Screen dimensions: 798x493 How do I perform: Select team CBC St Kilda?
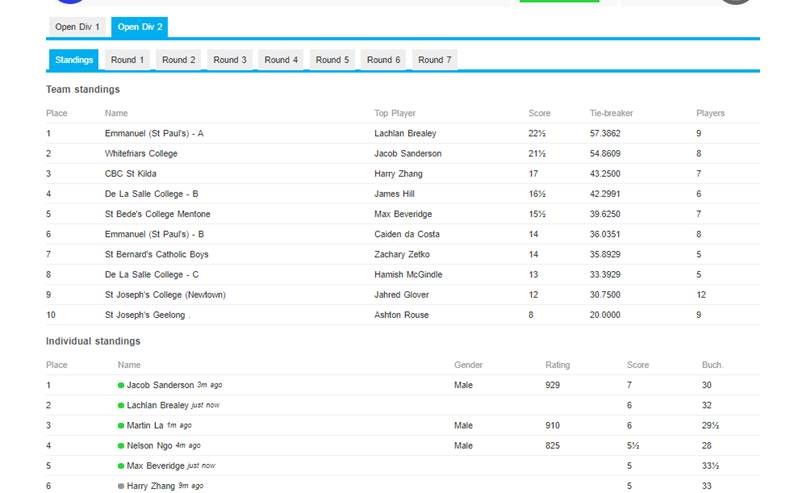(x=131, y=174)
